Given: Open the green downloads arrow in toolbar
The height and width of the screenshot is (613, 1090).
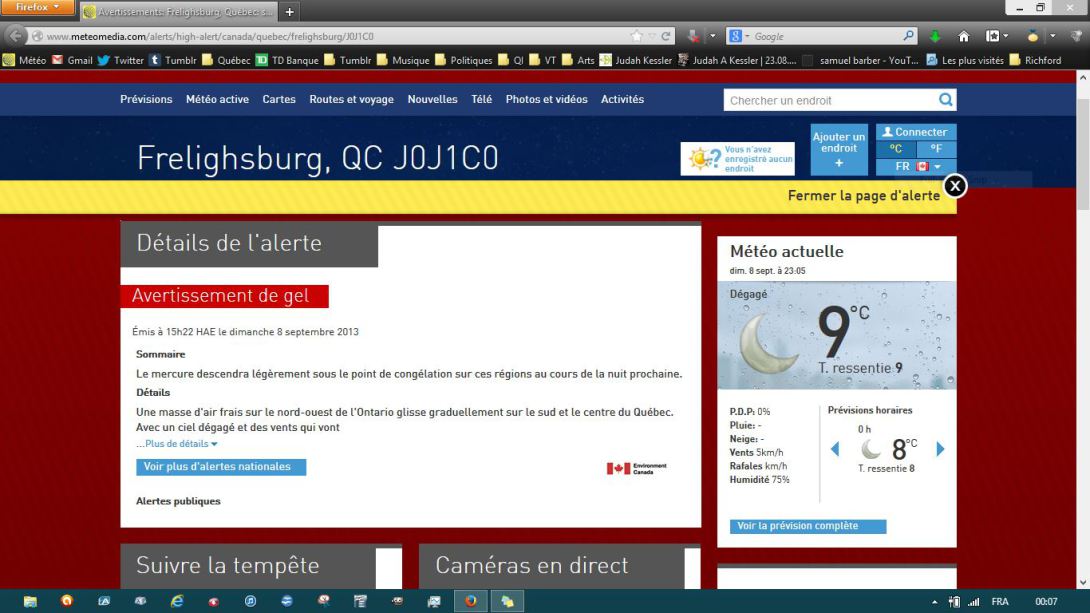Looking at the screenshot, I should coord(936,36).
